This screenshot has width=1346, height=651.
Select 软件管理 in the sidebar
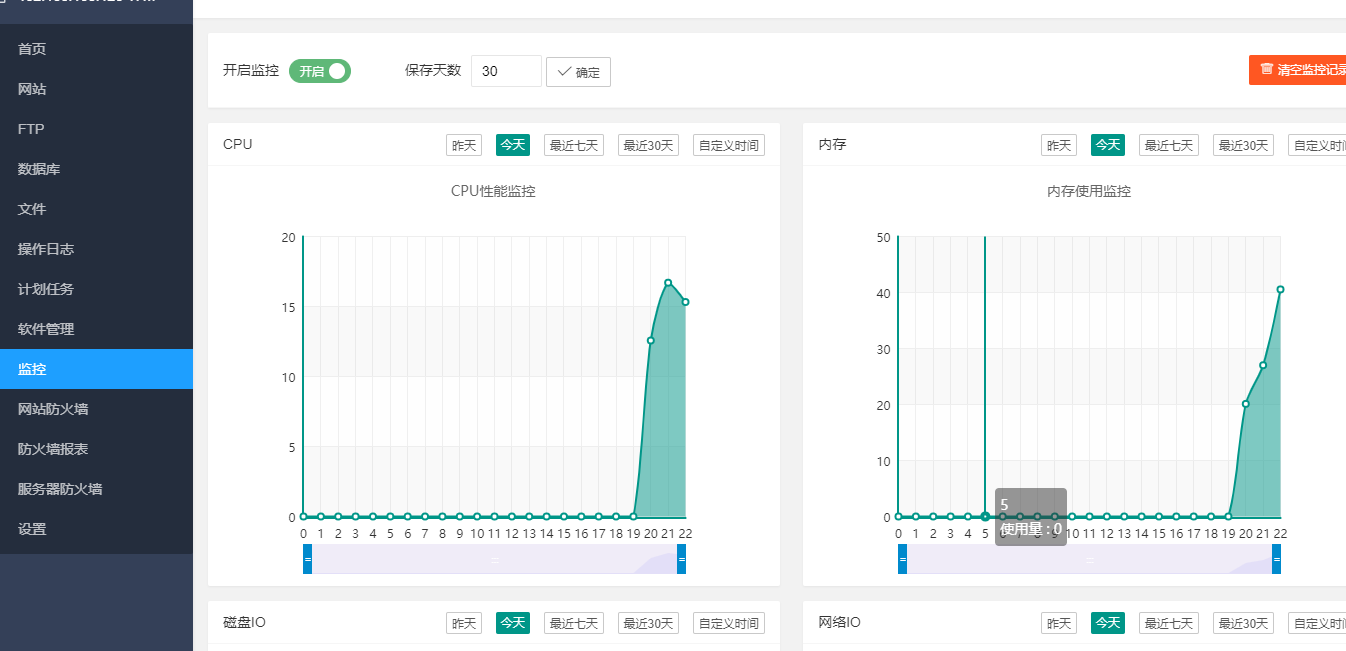tap(46, 329)
